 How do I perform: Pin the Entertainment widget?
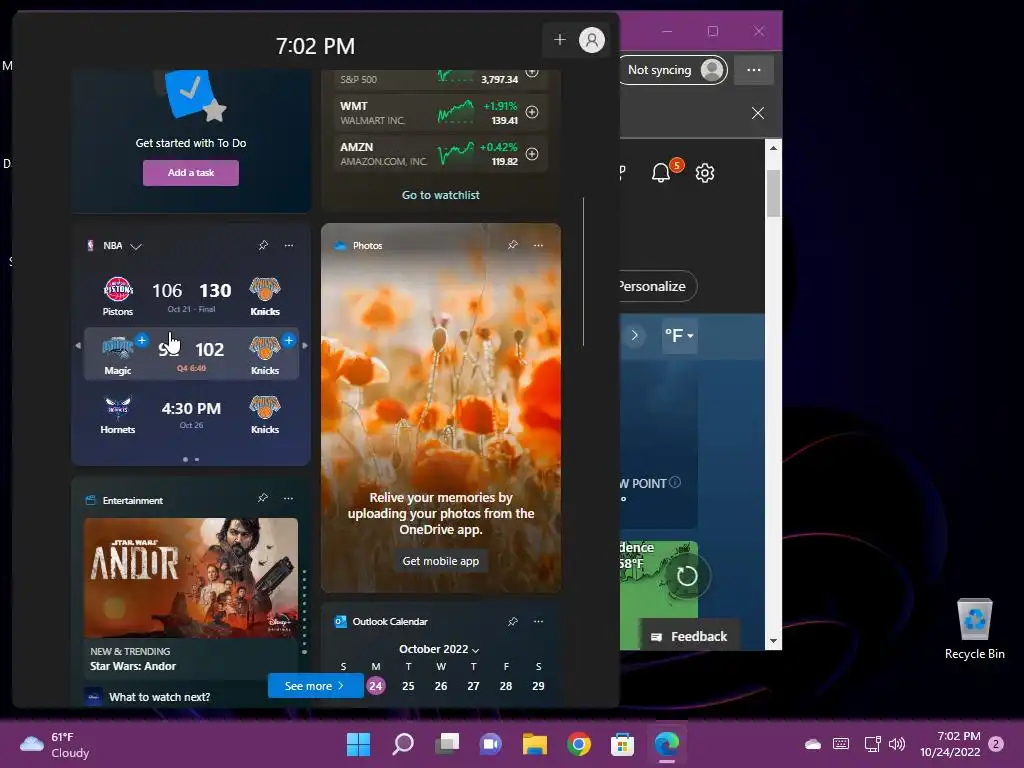[263, 498]
